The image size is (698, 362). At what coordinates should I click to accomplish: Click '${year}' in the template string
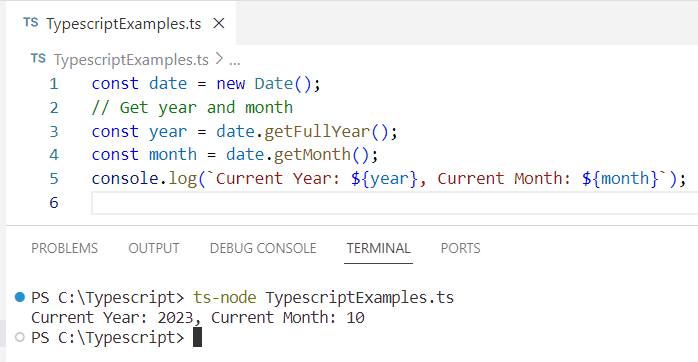(x=384, y=179)
